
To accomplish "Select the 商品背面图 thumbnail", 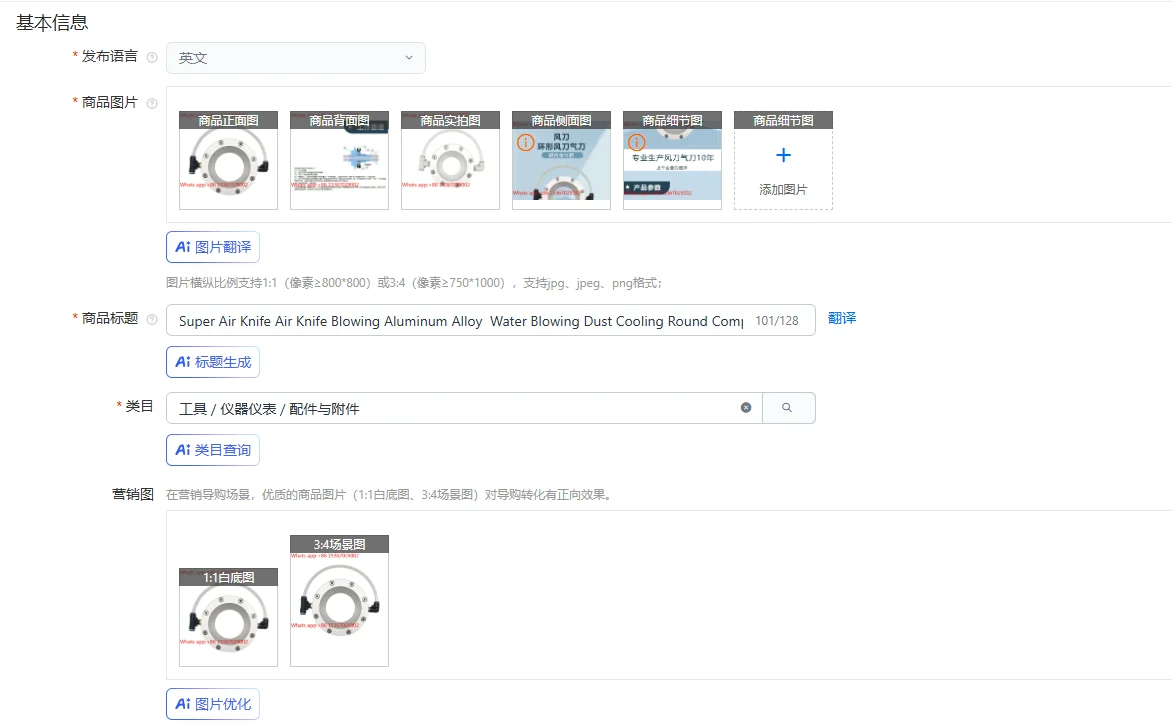I will click(x=338, y=160).
